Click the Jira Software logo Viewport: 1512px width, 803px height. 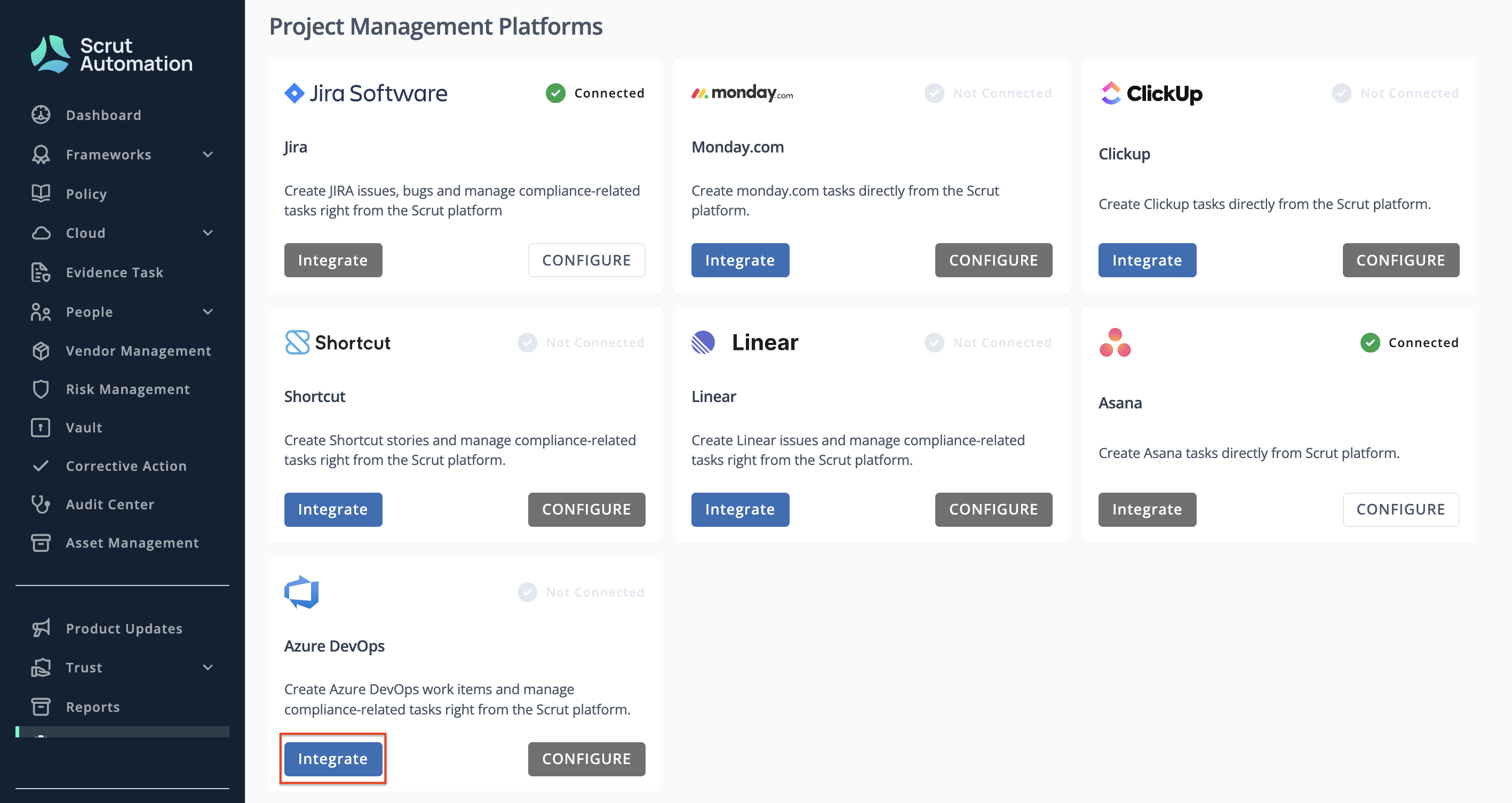pos(365,93)
